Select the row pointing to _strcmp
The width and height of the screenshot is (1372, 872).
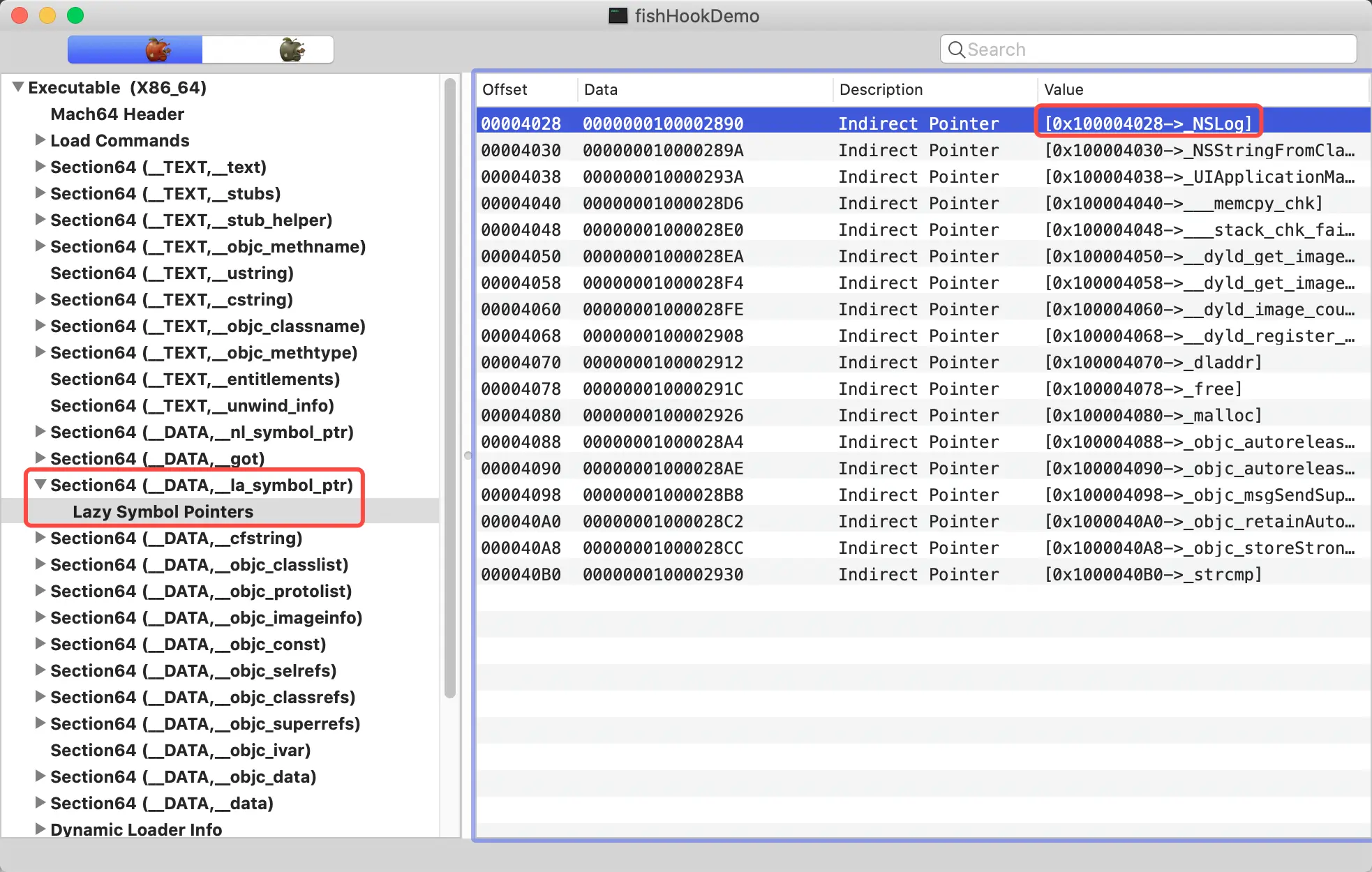click(921, 574)
